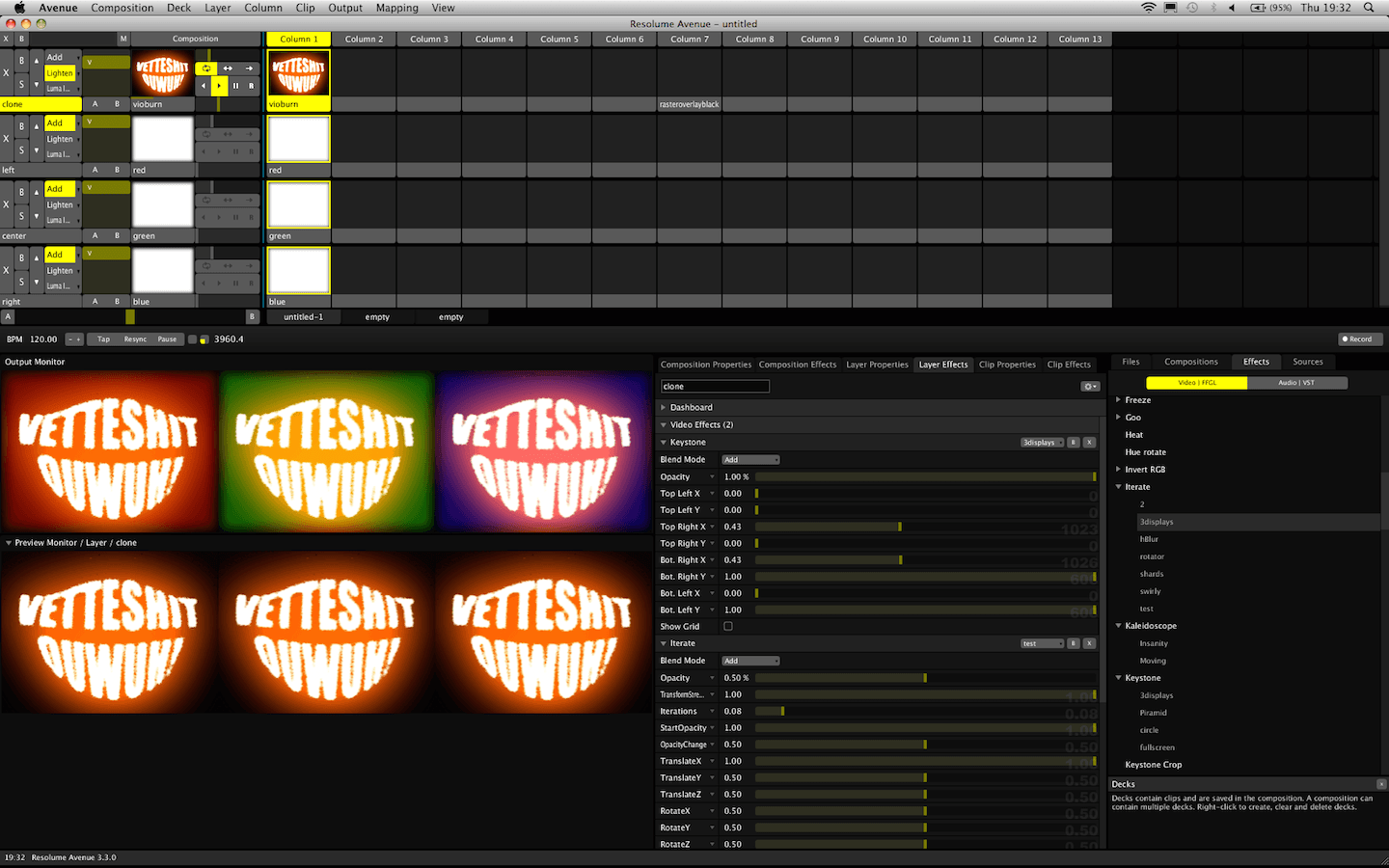Enable loop playback on clone layer transport
The image size is (1389, 868).
(206, 68)
